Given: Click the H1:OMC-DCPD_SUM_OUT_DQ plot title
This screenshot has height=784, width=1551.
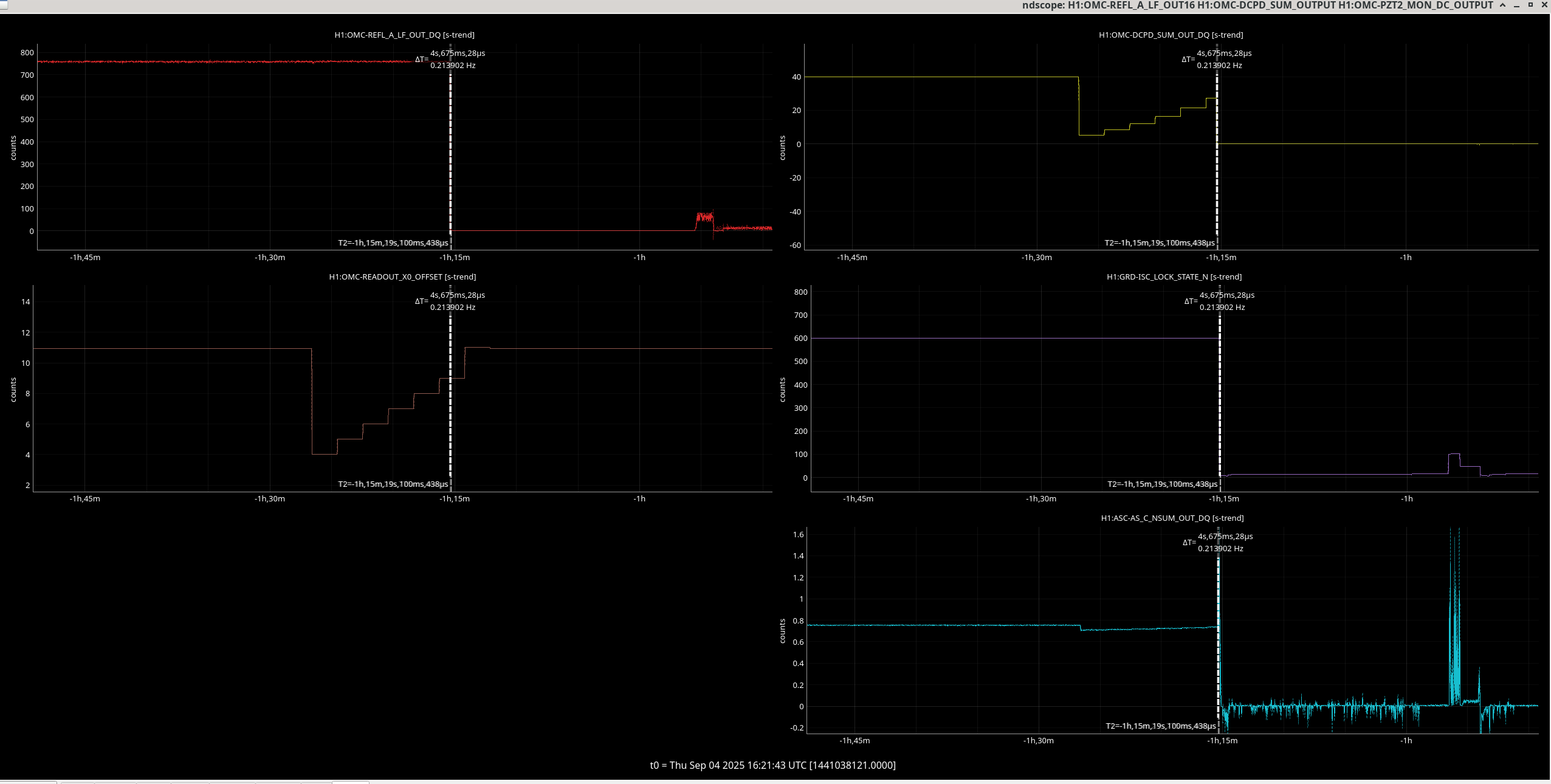Looking at the screenshot, I should point(1171,35).
